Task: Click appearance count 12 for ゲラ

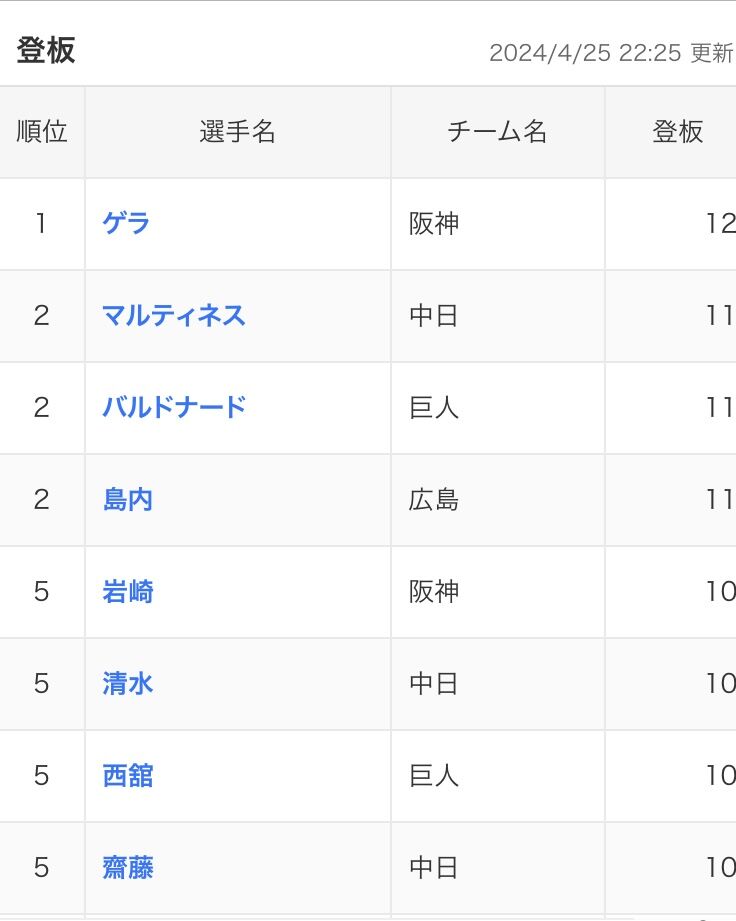Action: tap(721, 223)
